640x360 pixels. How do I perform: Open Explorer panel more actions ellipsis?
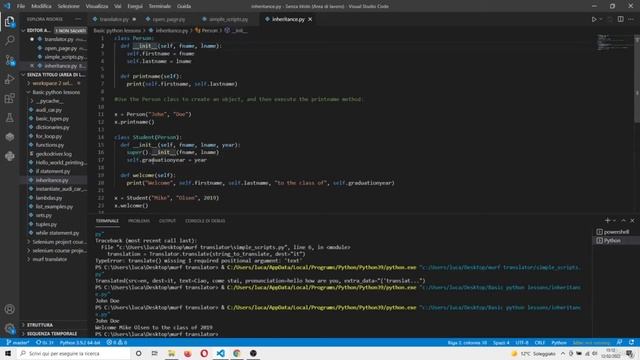[78, 19]
